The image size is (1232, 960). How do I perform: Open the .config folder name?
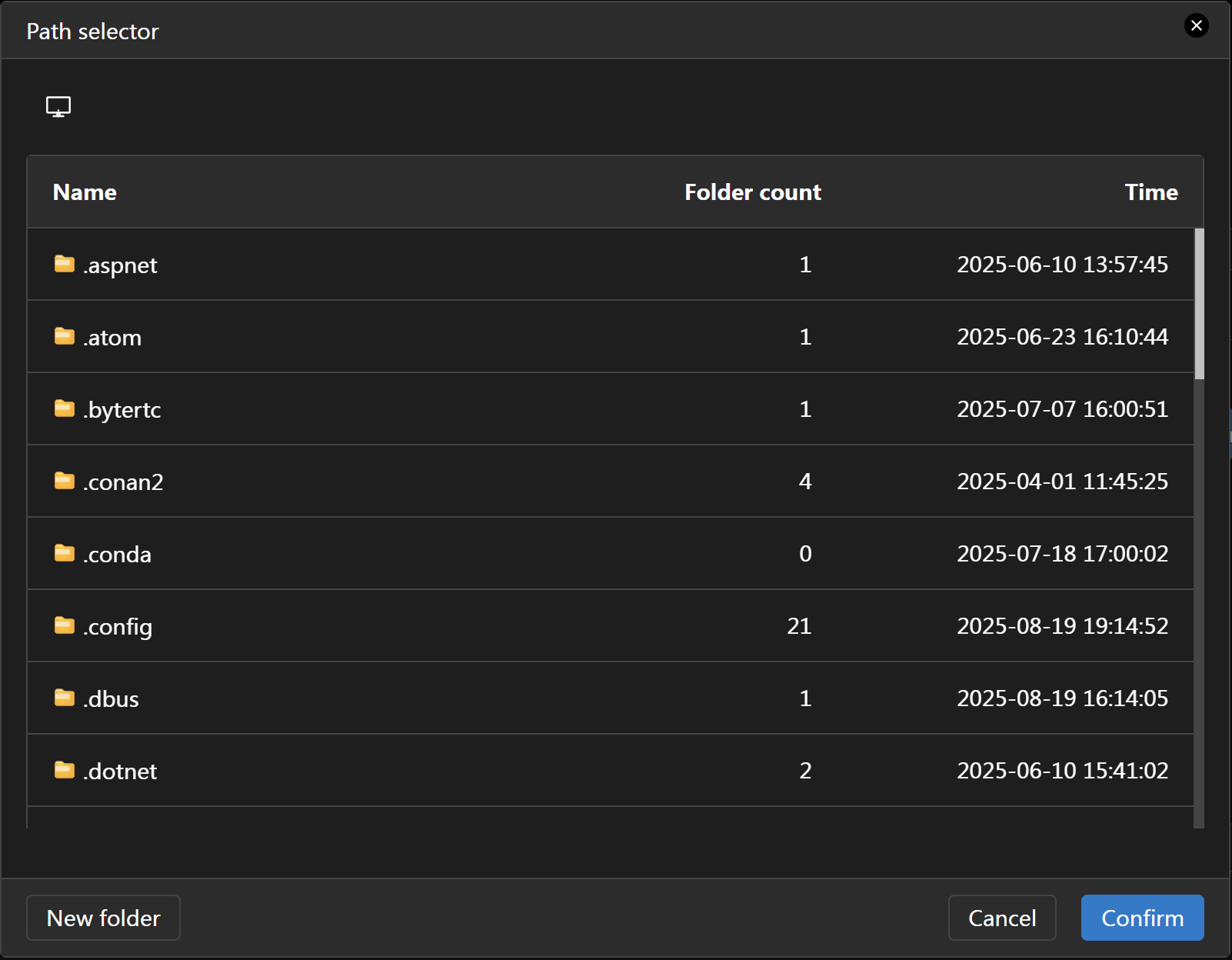click(x=118, y=627)
